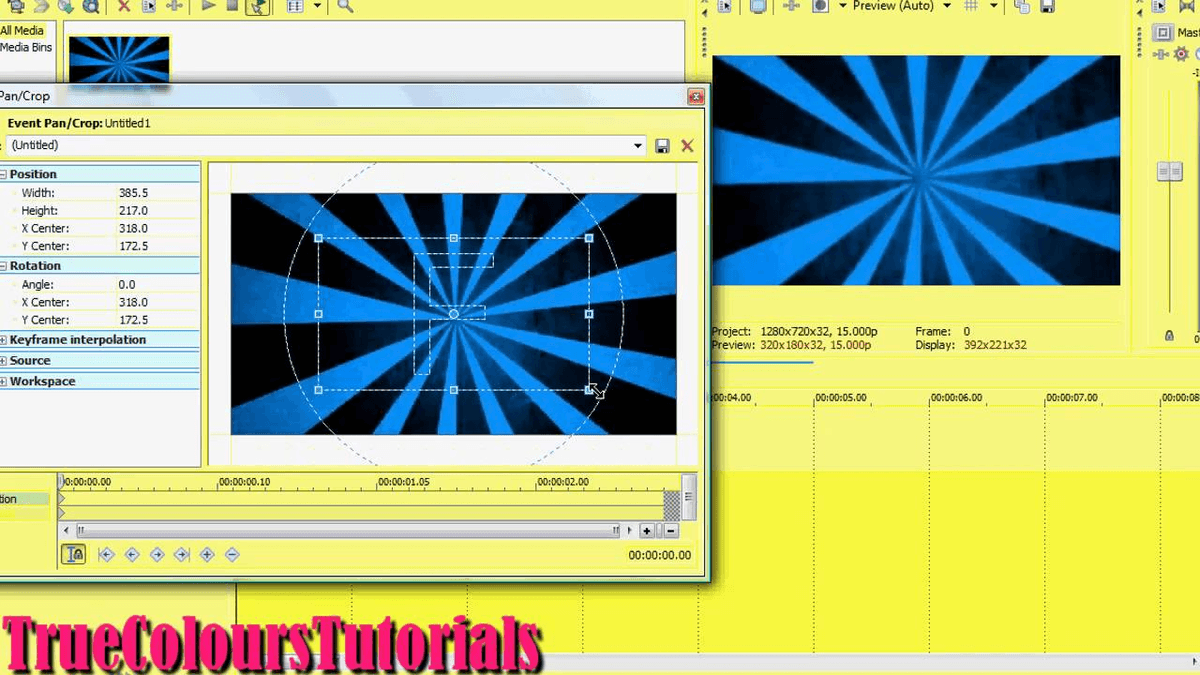Start media preview with play icon
The image size is (1200, 675).
[x=209, y=6]
